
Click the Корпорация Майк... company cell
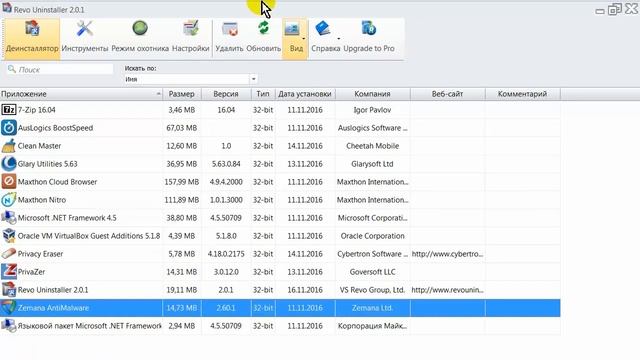coord(372,325)
